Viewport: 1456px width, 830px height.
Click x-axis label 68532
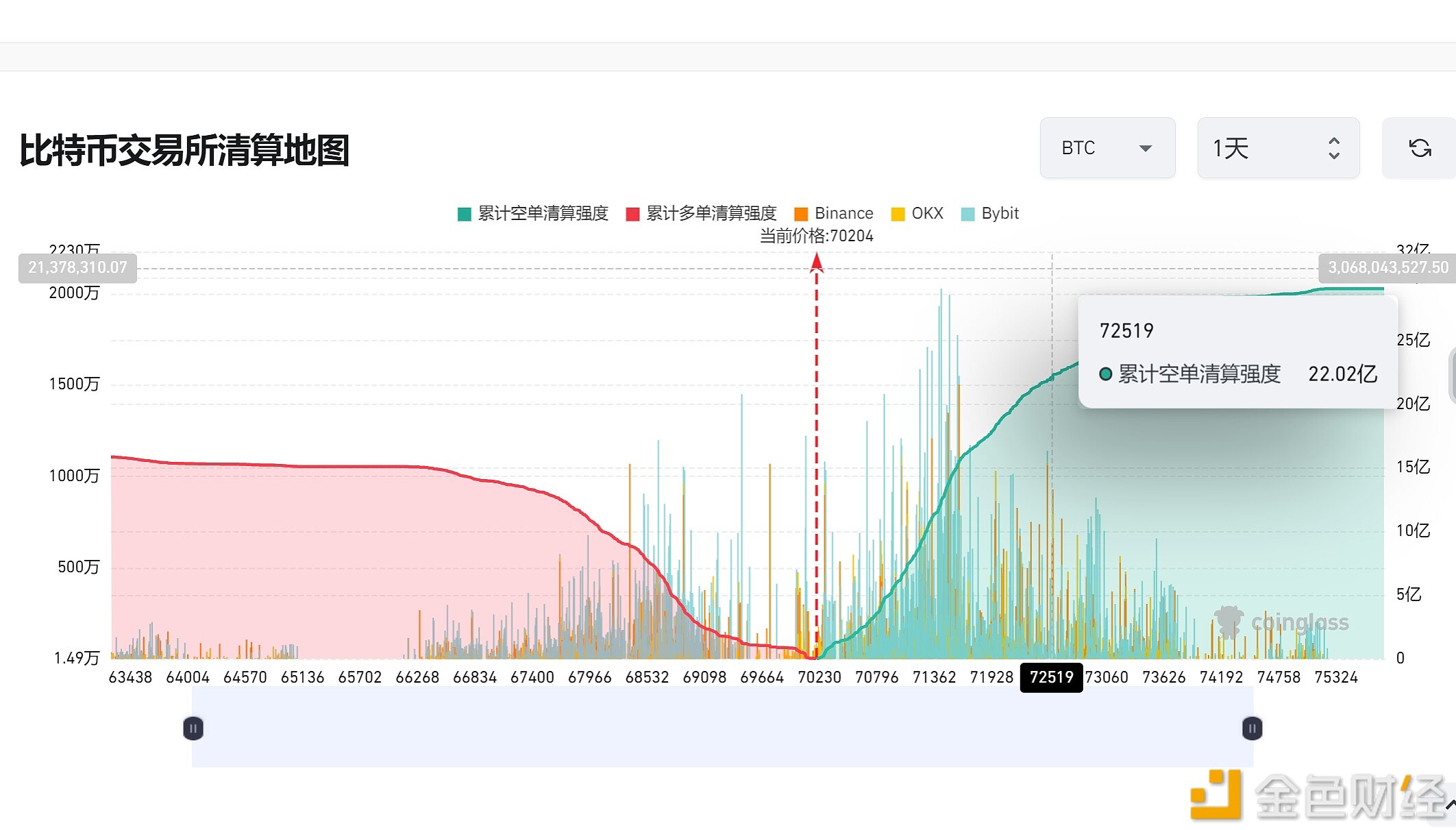pos(647,677)
